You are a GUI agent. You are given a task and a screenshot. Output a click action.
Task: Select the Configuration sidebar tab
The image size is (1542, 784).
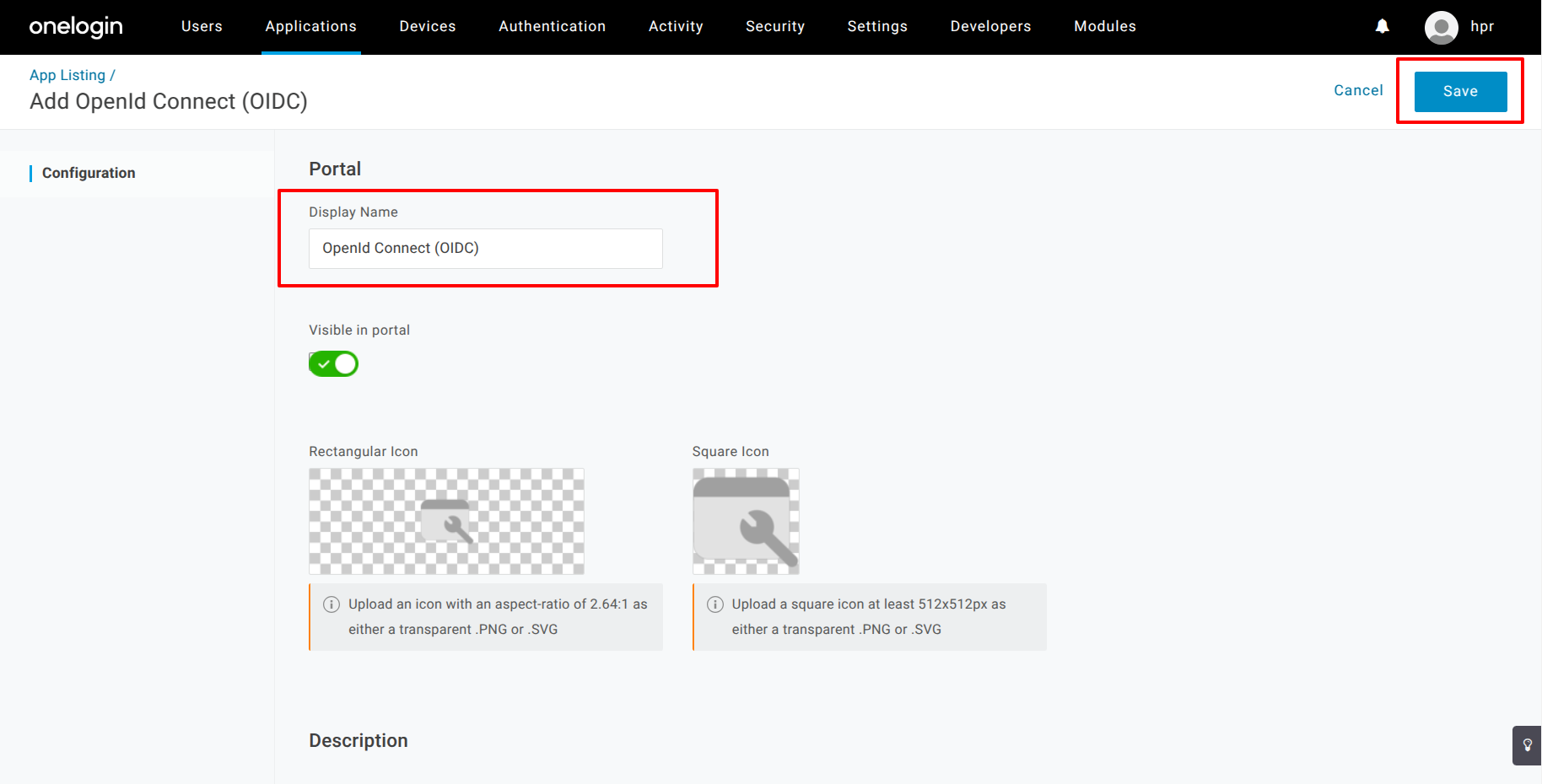(x=89, y=173)
